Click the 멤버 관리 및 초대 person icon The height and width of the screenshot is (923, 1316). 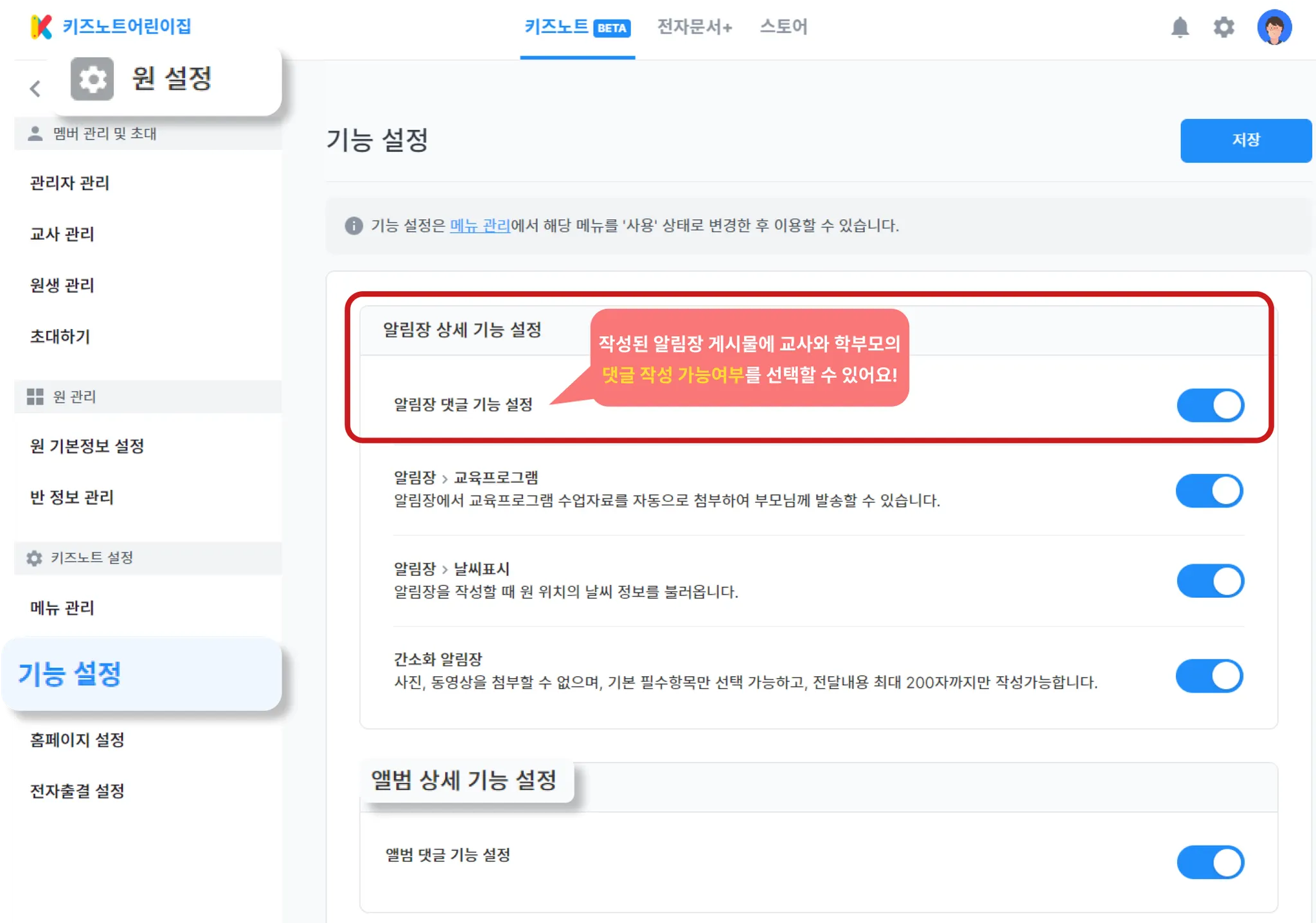coord(35,134)
